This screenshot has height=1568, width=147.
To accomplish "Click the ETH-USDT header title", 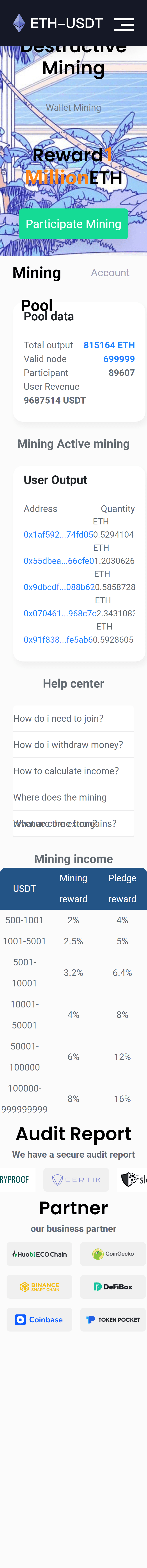I will [66, 23].
